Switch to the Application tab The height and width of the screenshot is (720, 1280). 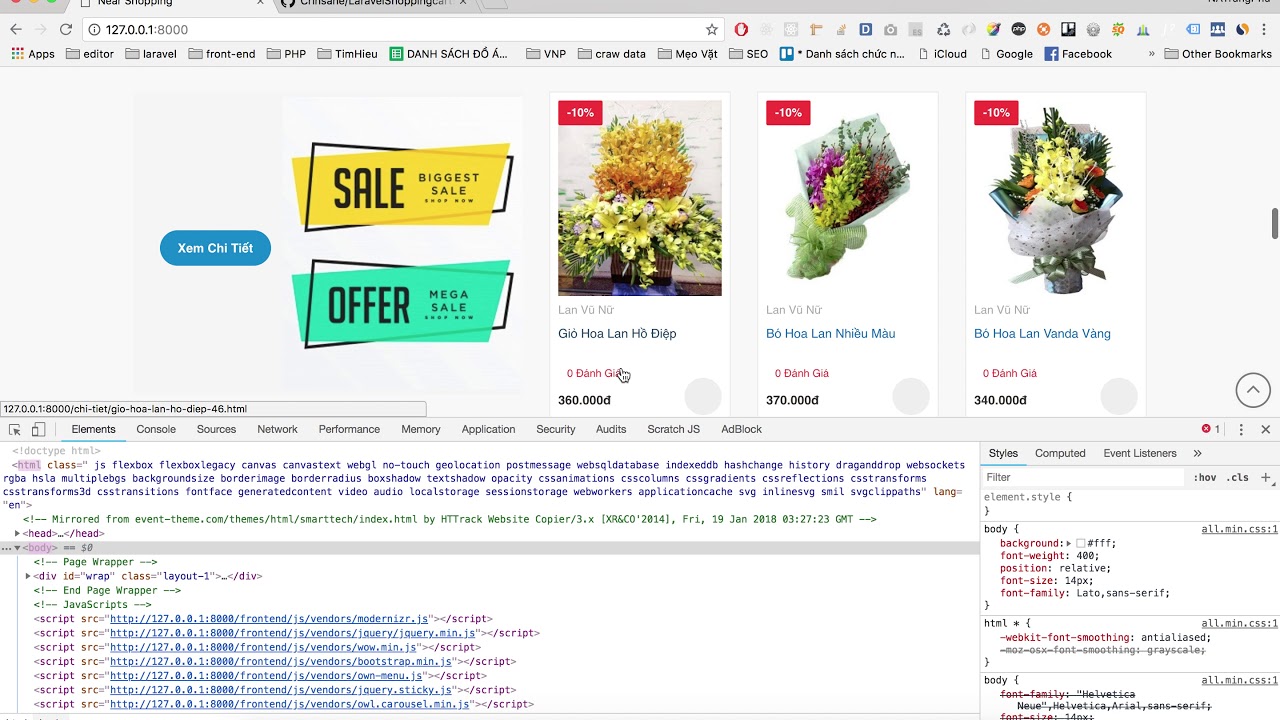click(488, 429)
